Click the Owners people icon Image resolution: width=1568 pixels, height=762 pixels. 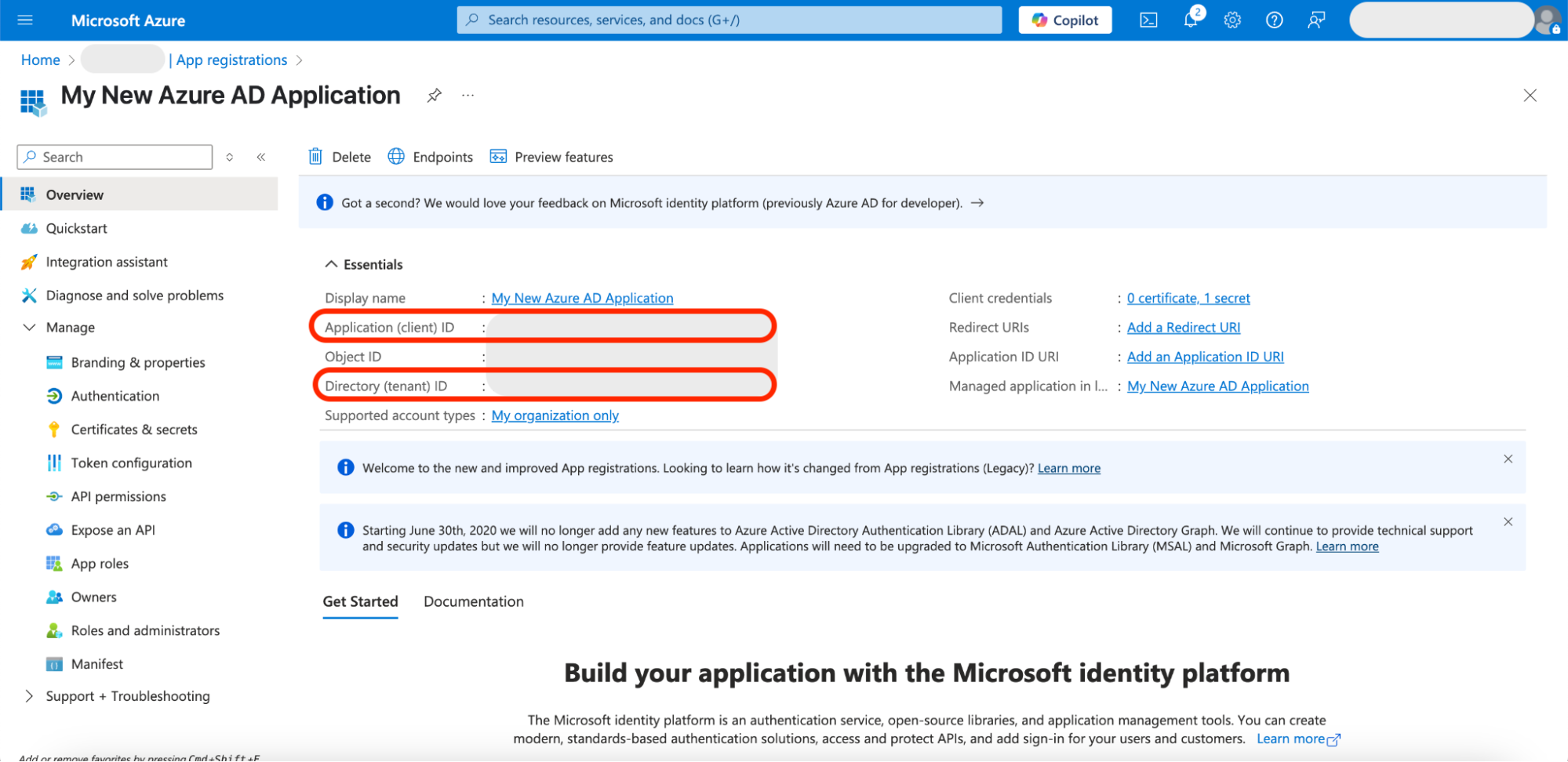(54, 597)
